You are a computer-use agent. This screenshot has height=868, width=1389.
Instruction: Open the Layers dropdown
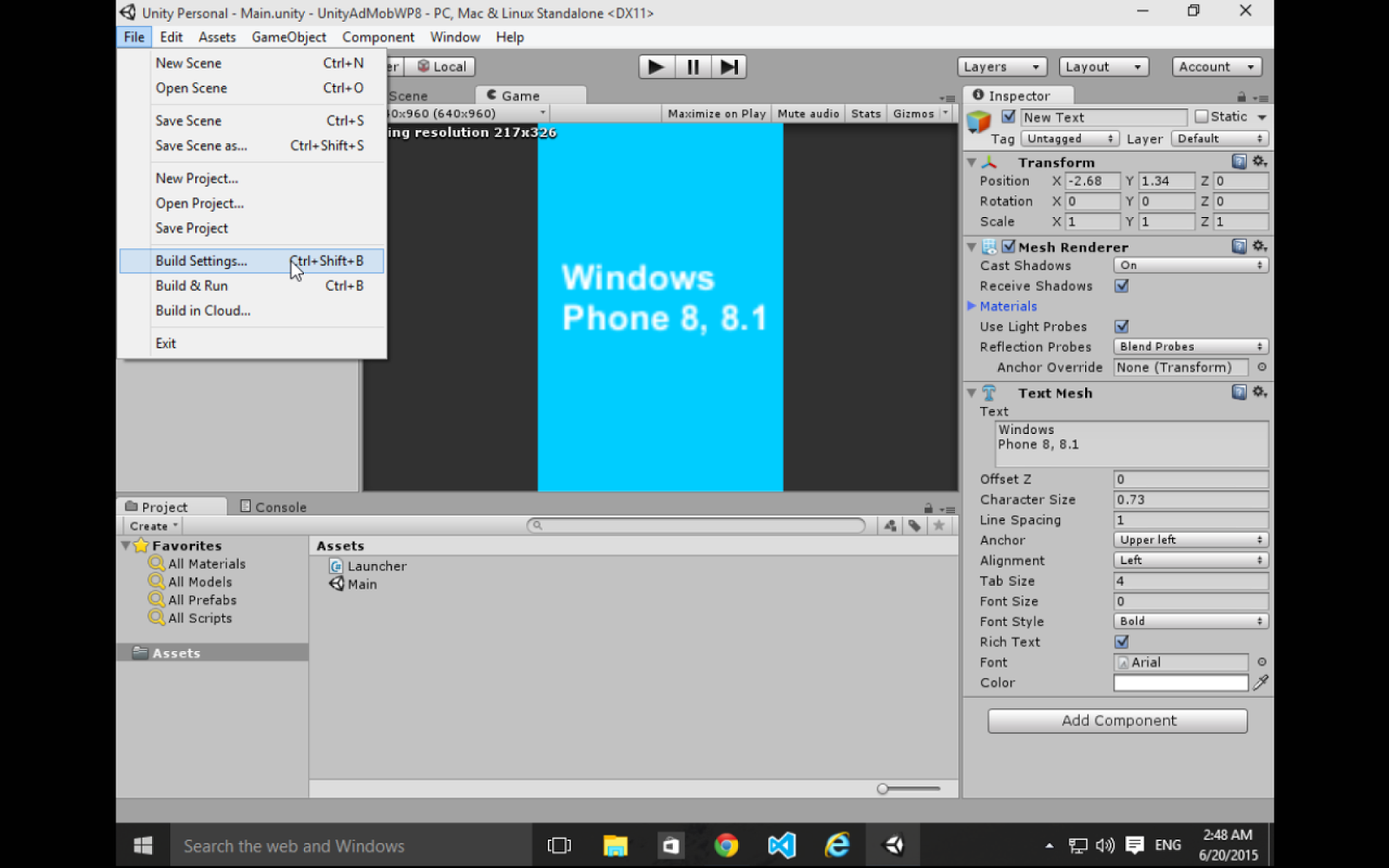(1002, 67)
